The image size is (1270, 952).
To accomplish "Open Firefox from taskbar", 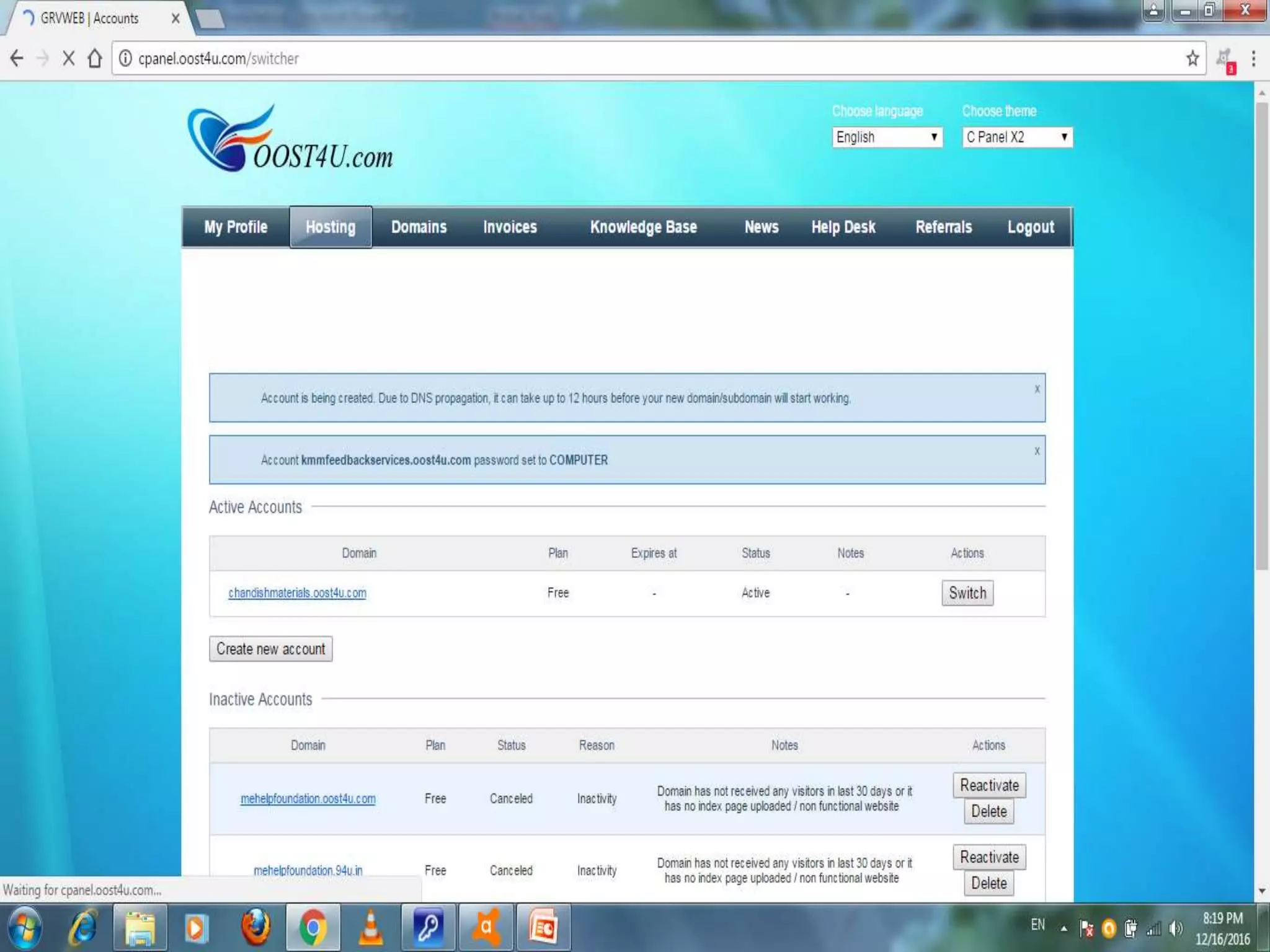I will pyautogui.click(x=255, y=927).
